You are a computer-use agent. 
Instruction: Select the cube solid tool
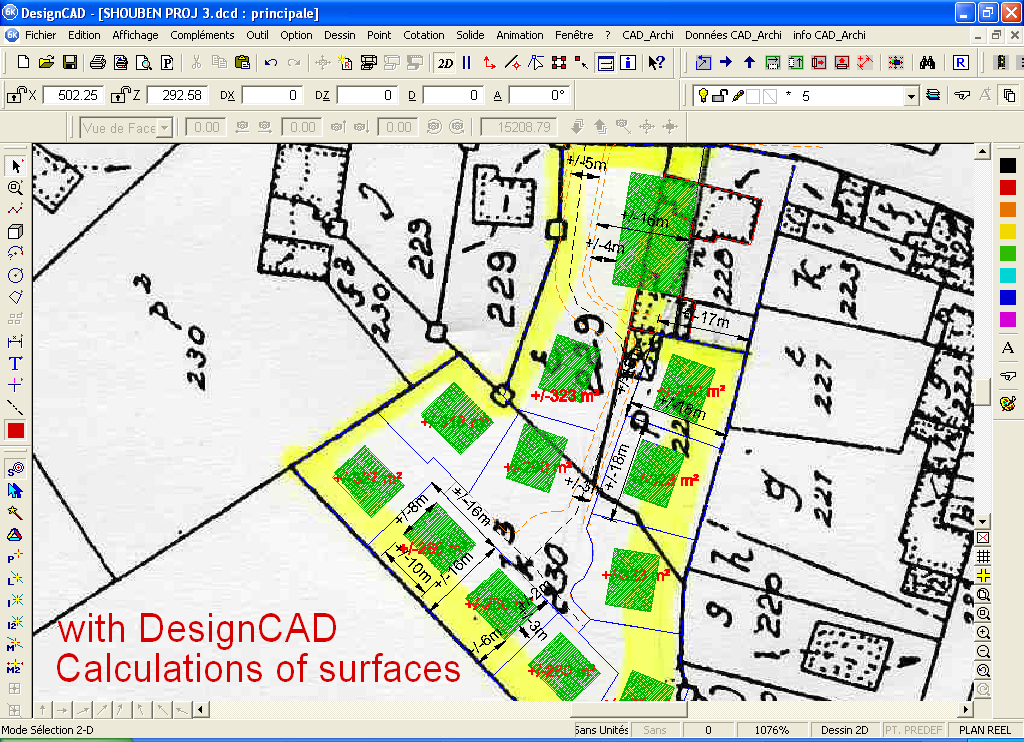point(14,233)
